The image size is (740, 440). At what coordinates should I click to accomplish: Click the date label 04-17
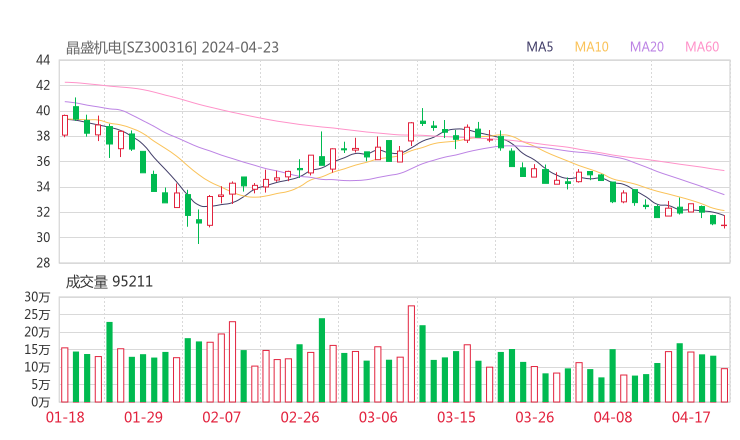tap(691, 417)
